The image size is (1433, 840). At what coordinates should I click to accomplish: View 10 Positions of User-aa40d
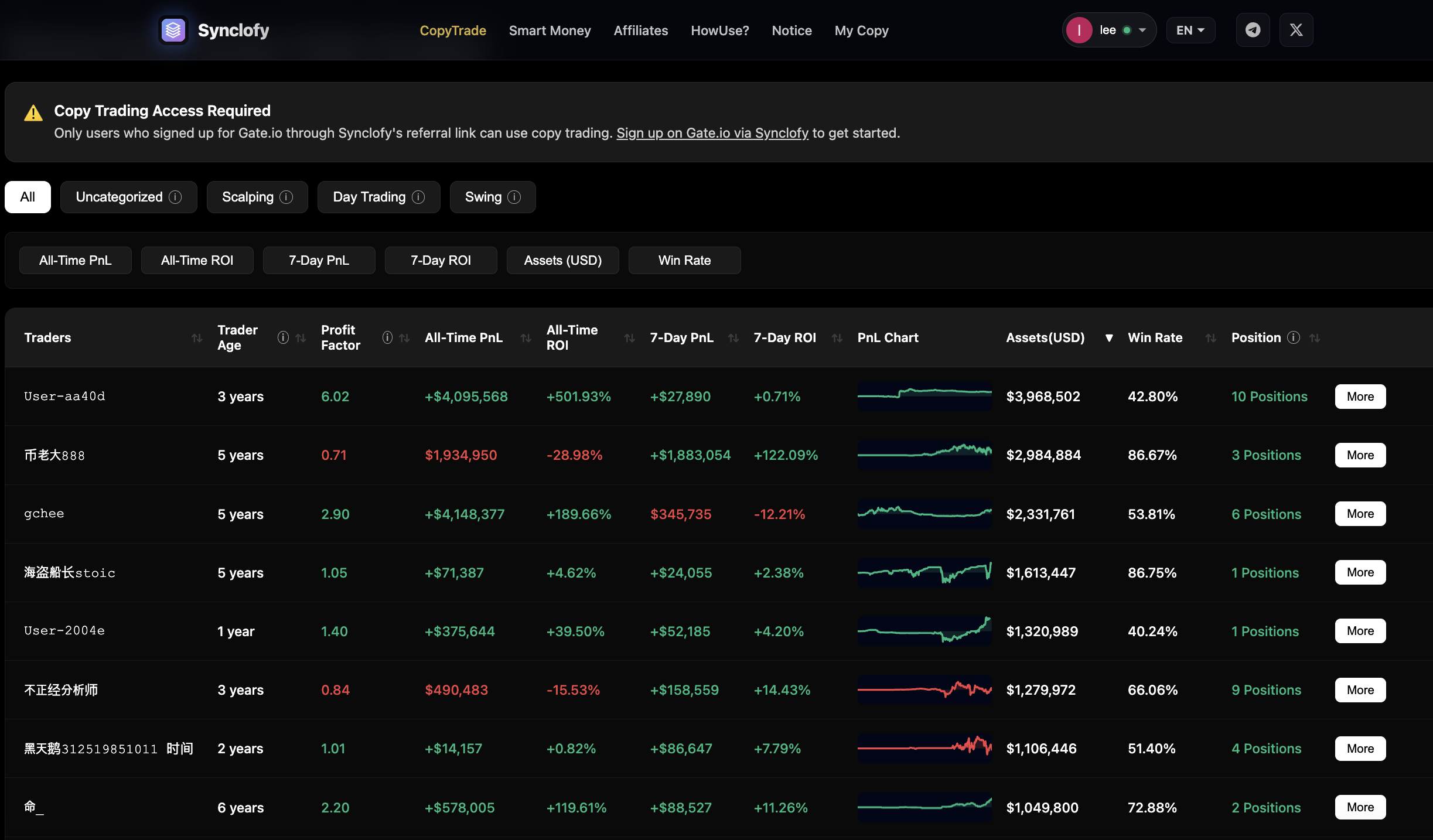pos(1269,397)
